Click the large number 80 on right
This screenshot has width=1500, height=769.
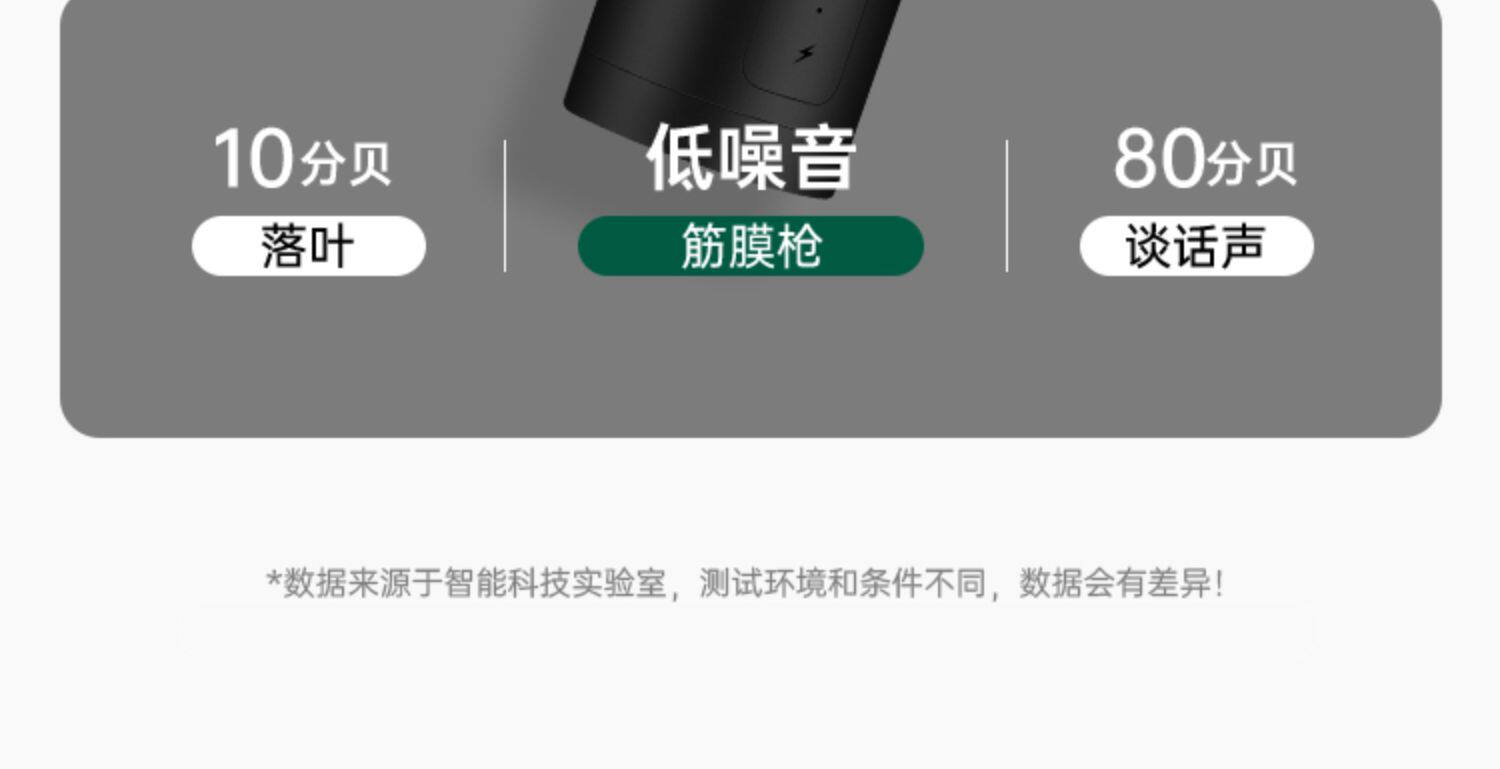click(1158, 159)
